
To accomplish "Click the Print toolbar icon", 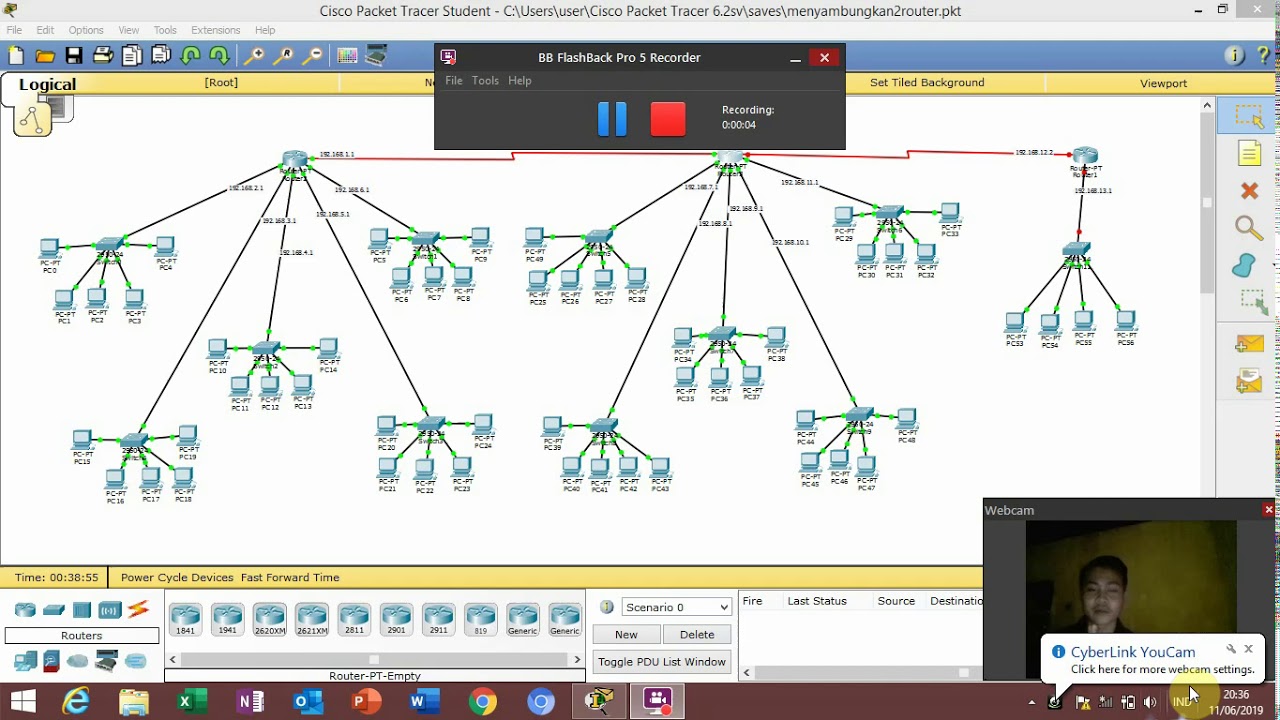I will (x=102, y=56).
